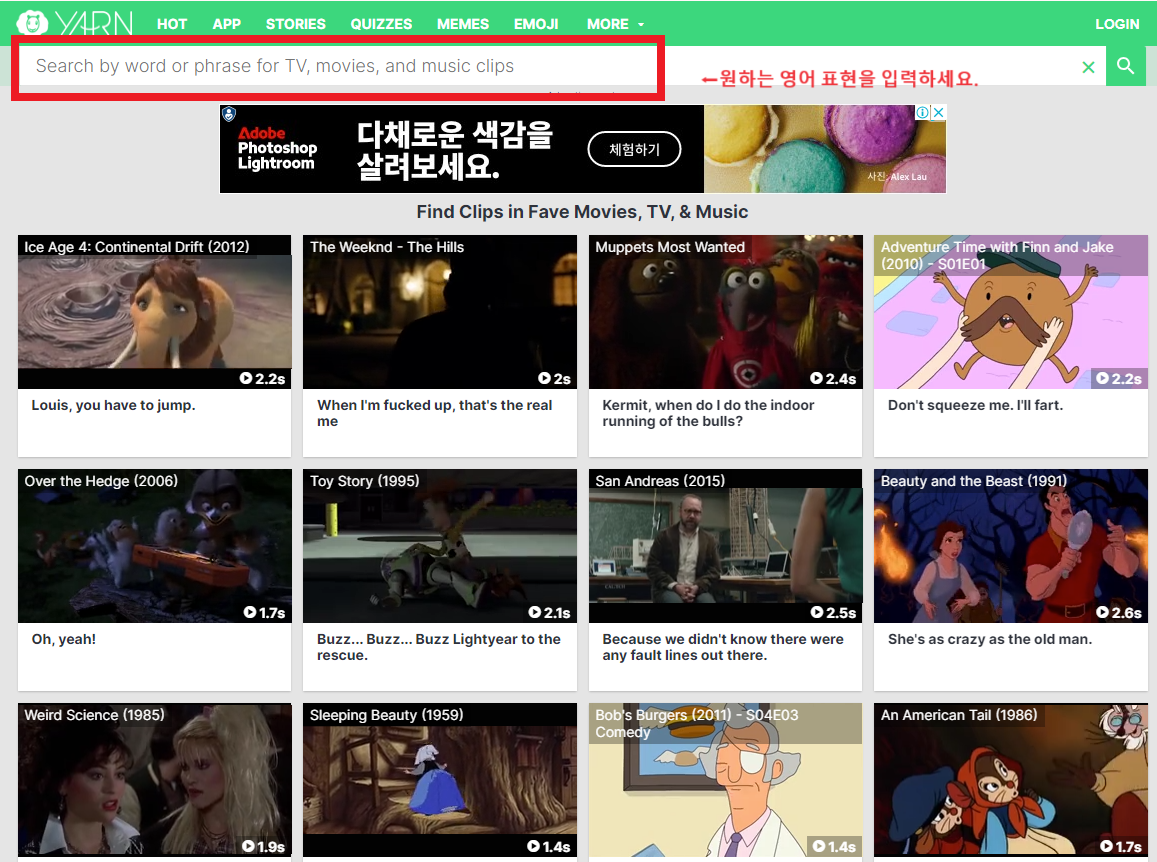Click the 2.4s play badge on Muppets clip
Screen dimensions: 1157x862
[833, 379]
